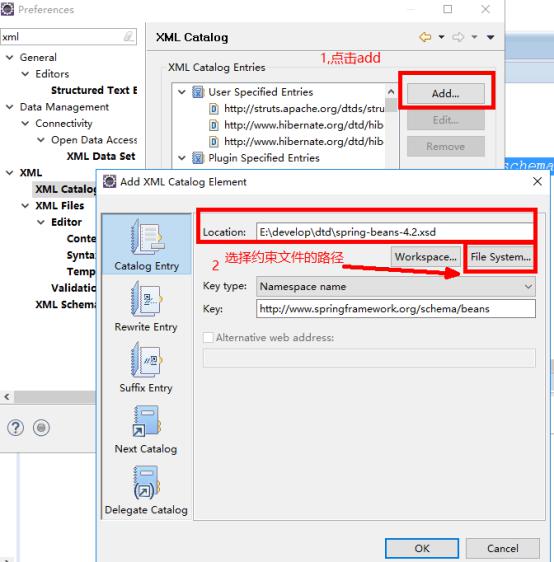Screen dimensions: 554x562
Task: Click the help question mark icon
Action: [x=15, y=428]
